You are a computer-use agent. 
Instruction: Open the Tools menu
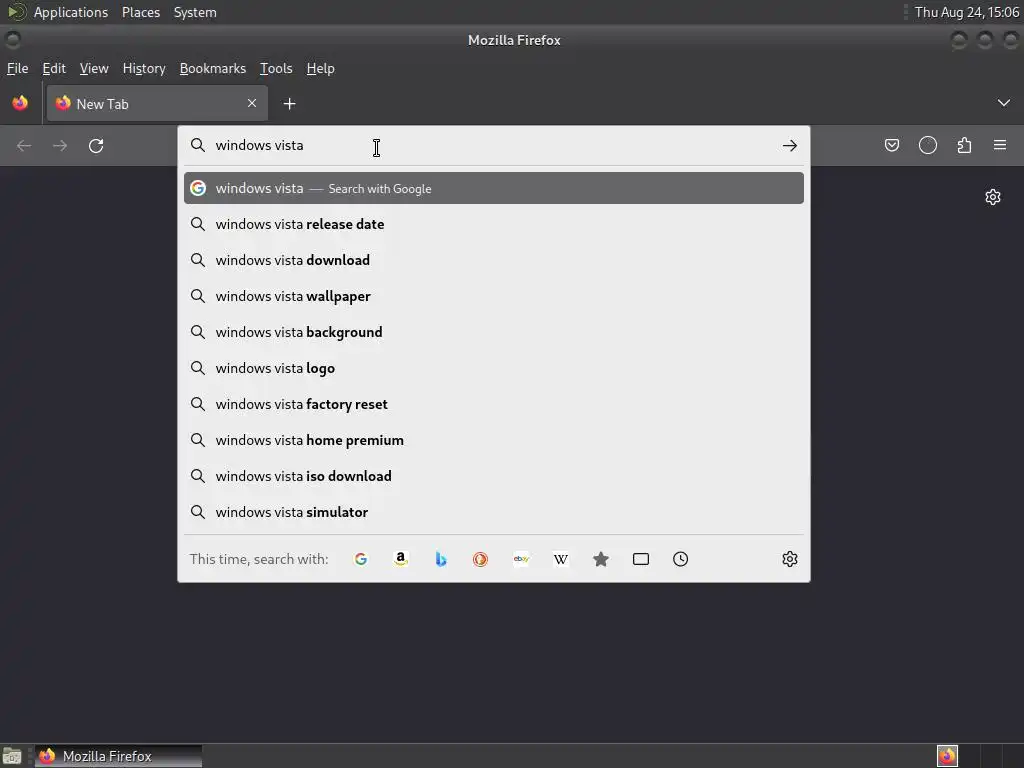click(x=276, y=69)
